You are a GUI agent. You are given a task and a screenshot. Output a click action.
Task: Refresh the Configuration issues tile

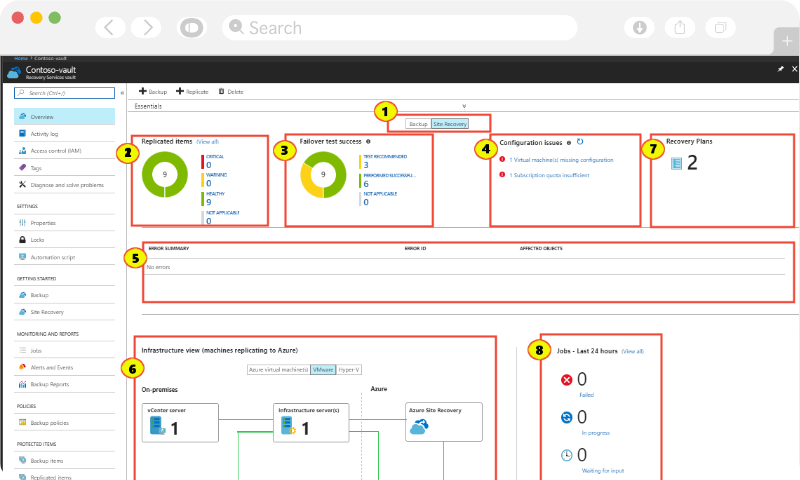[580, 143]
